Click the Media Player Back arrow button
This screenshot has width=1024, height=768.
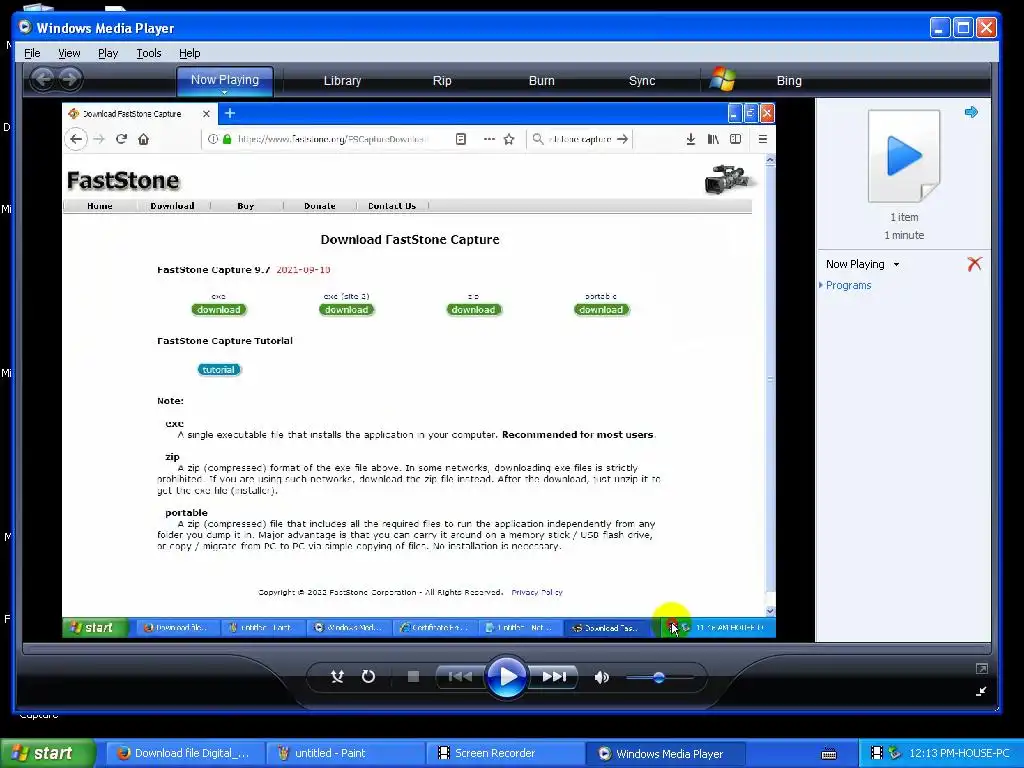(43, 80)
